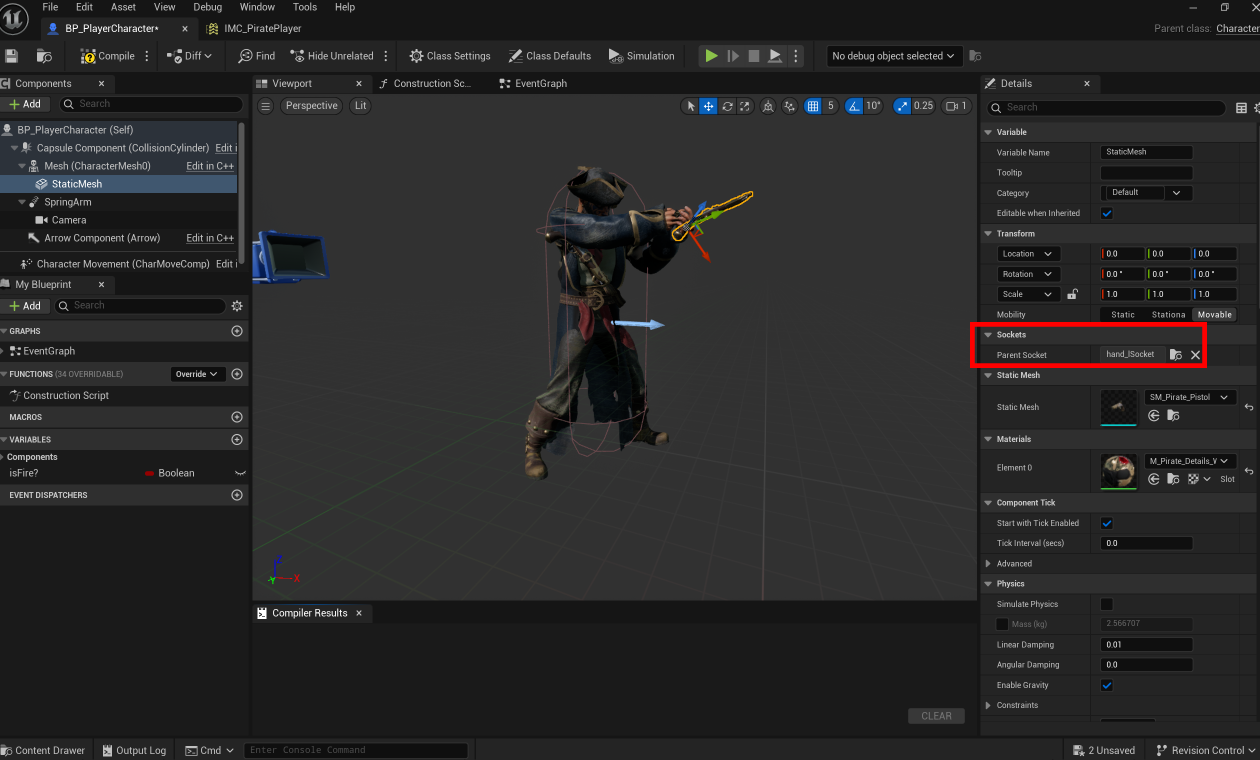Screen dimensions: 1260x760
Task: Activate the rotate gizmo tool
Action: pyautogui.click(x=727, y=106)
